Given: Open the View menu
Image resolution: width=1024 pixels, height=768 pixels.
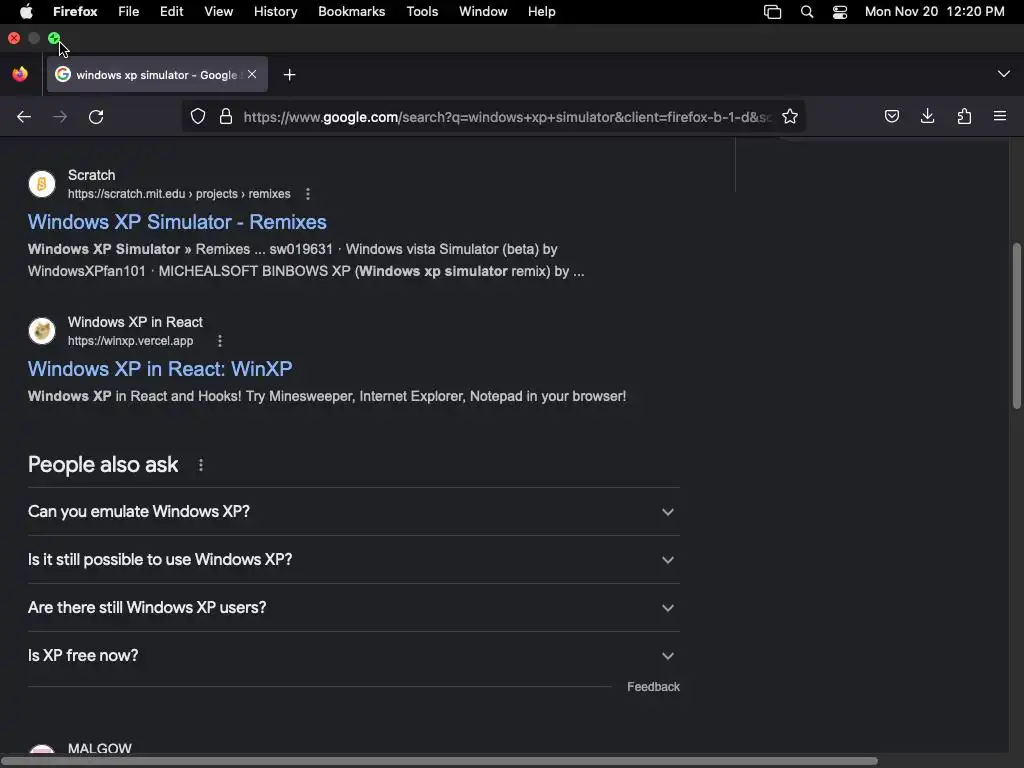Looking at the screenshot, I should [219, 12].
